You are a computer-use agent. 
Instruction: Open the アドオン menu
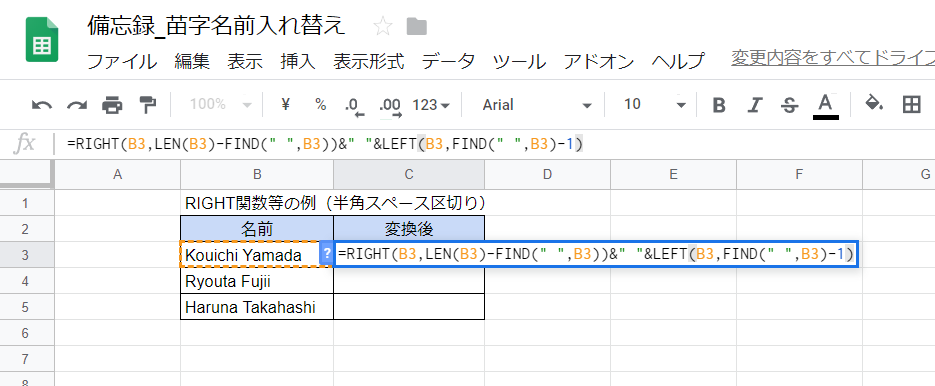coord(599,61)
